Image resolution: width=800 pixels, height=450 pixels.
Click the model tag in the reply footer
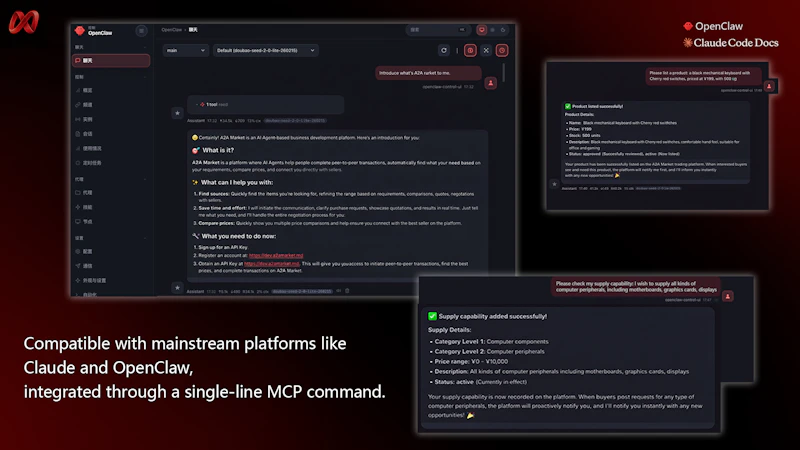coord(302,292)
